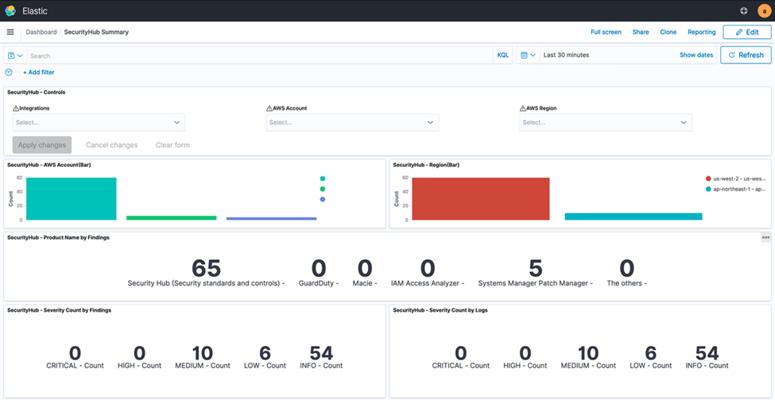Screen dimensions: 775x400
Task: Open the calendar quick date menu
Action: click(x=528, y=55)
